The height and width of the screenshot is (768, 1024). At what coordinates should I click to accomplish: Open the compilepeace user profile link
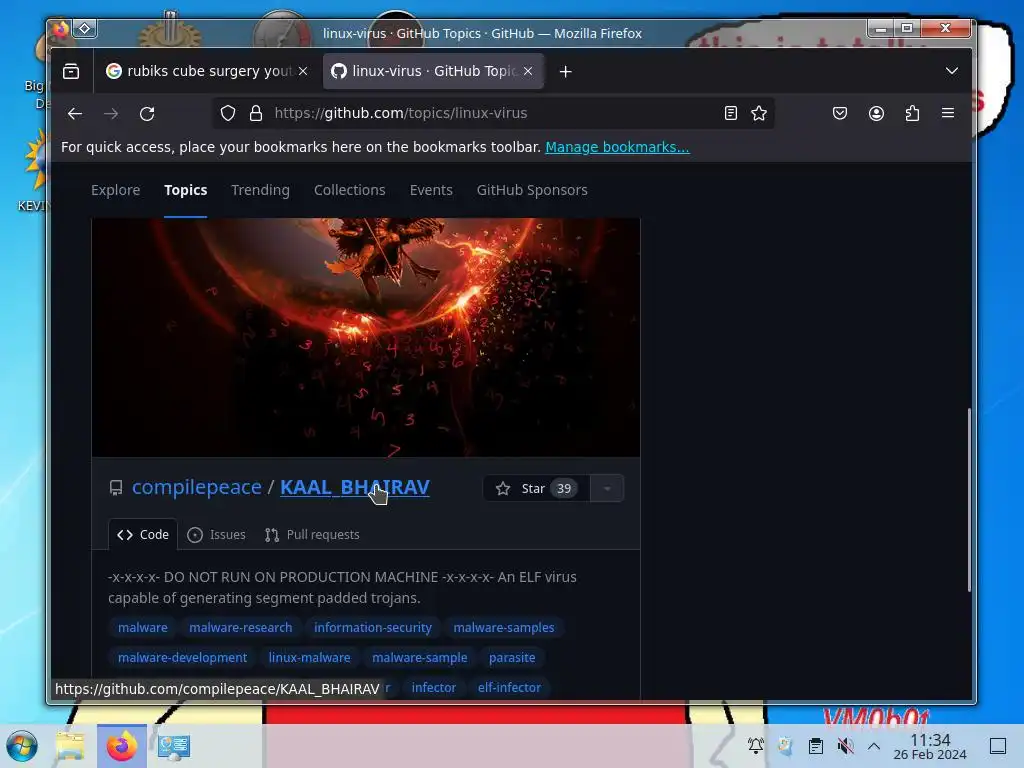(x=197, y=487)
